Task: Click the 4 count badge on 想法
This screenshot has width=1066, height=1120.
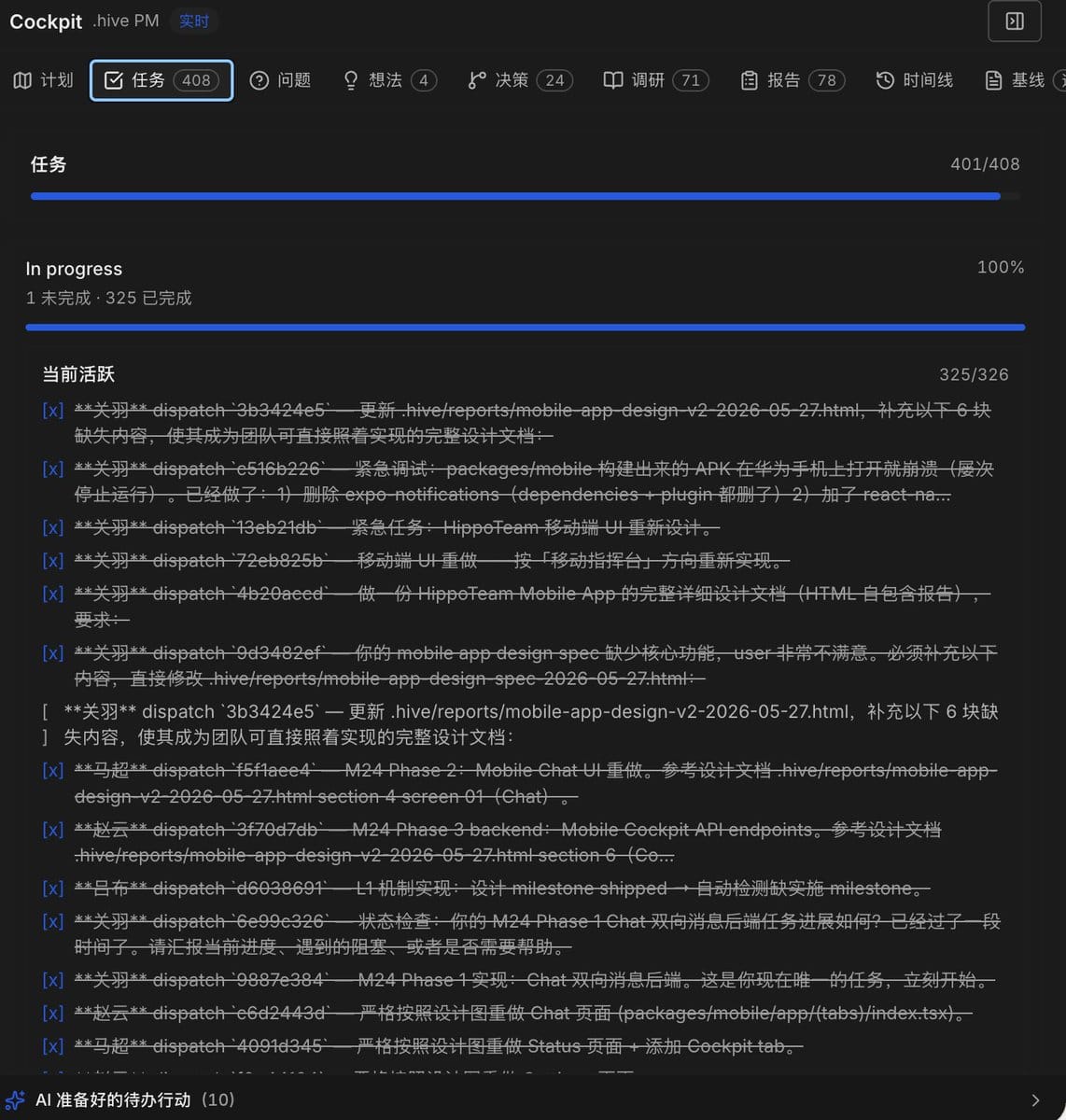Action: click(423, 80)
